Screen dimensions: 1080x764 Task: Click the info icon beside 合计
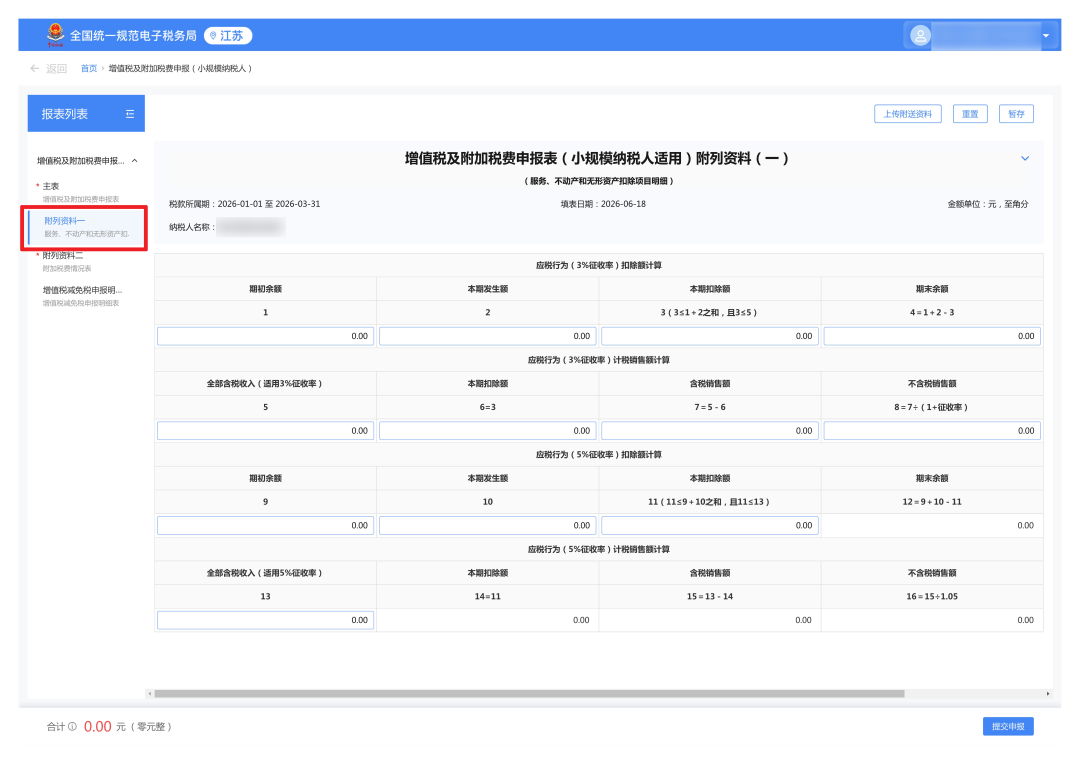pos(72,727)
